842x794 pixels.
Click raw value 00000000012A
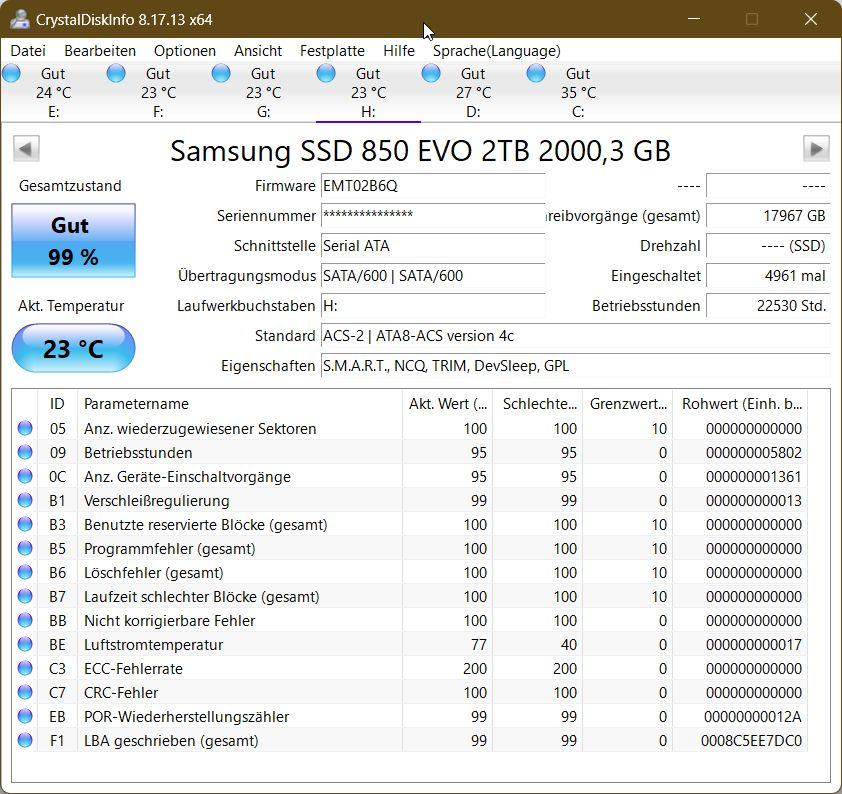point(753,717)
